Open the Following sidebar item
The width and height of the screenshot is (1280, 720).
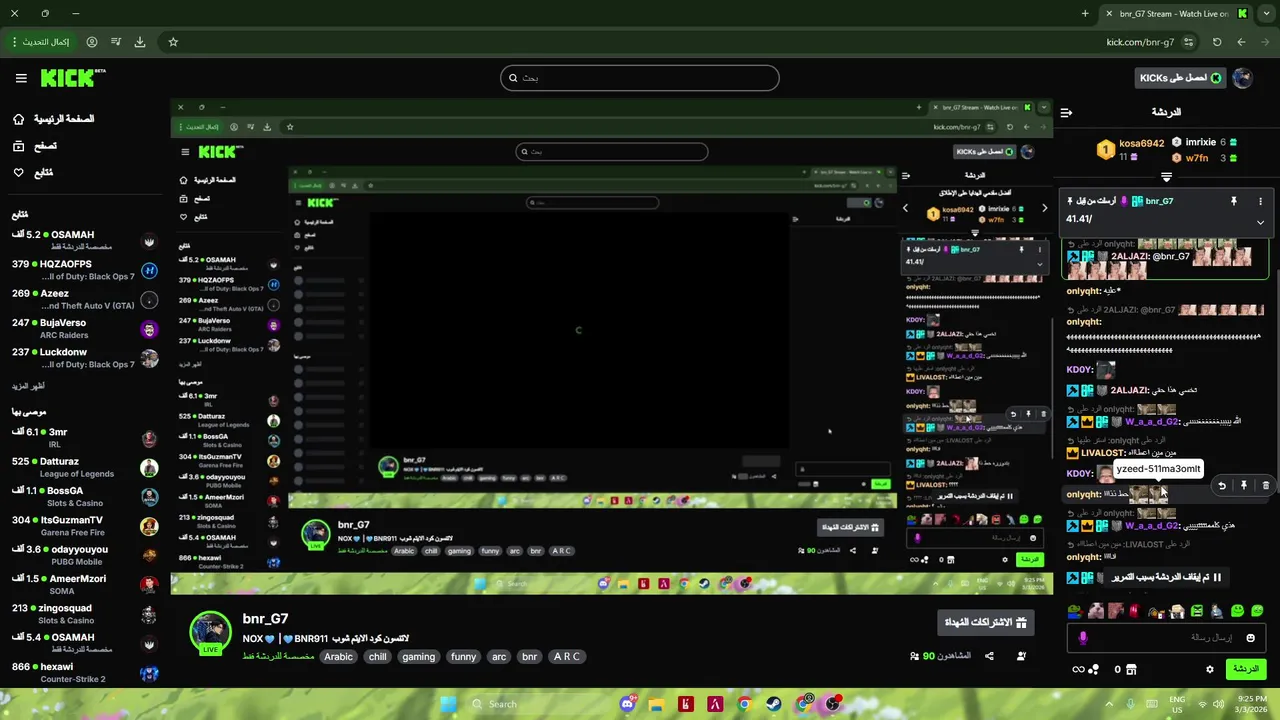point(33,173)
